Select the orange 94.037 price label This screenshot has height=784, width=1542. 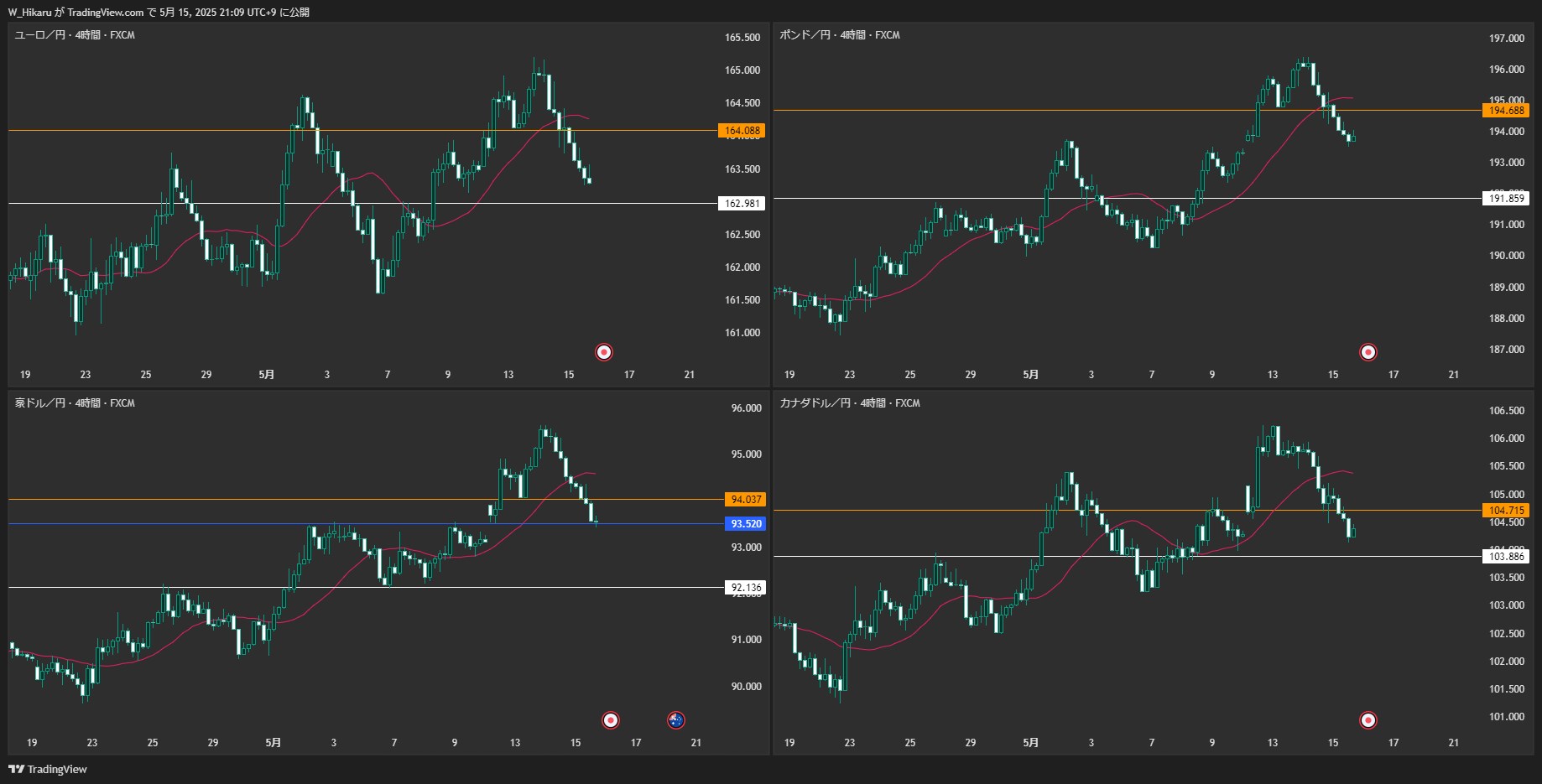(745, 500)
